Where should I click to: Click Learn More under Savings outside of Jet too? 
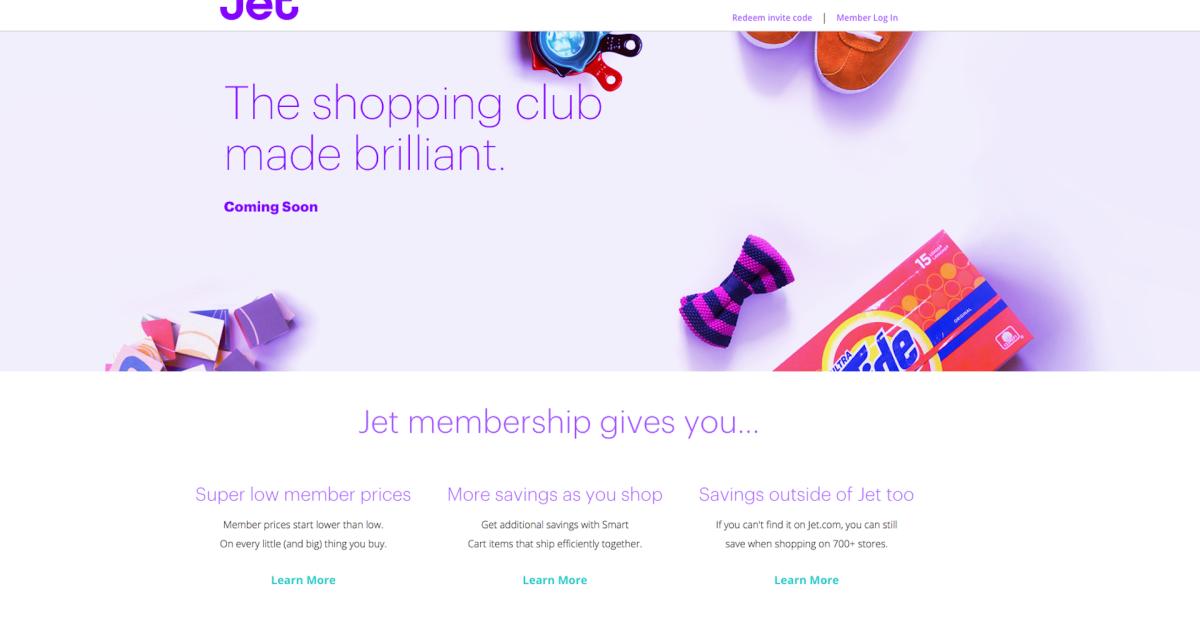click(x=806, y=580)
